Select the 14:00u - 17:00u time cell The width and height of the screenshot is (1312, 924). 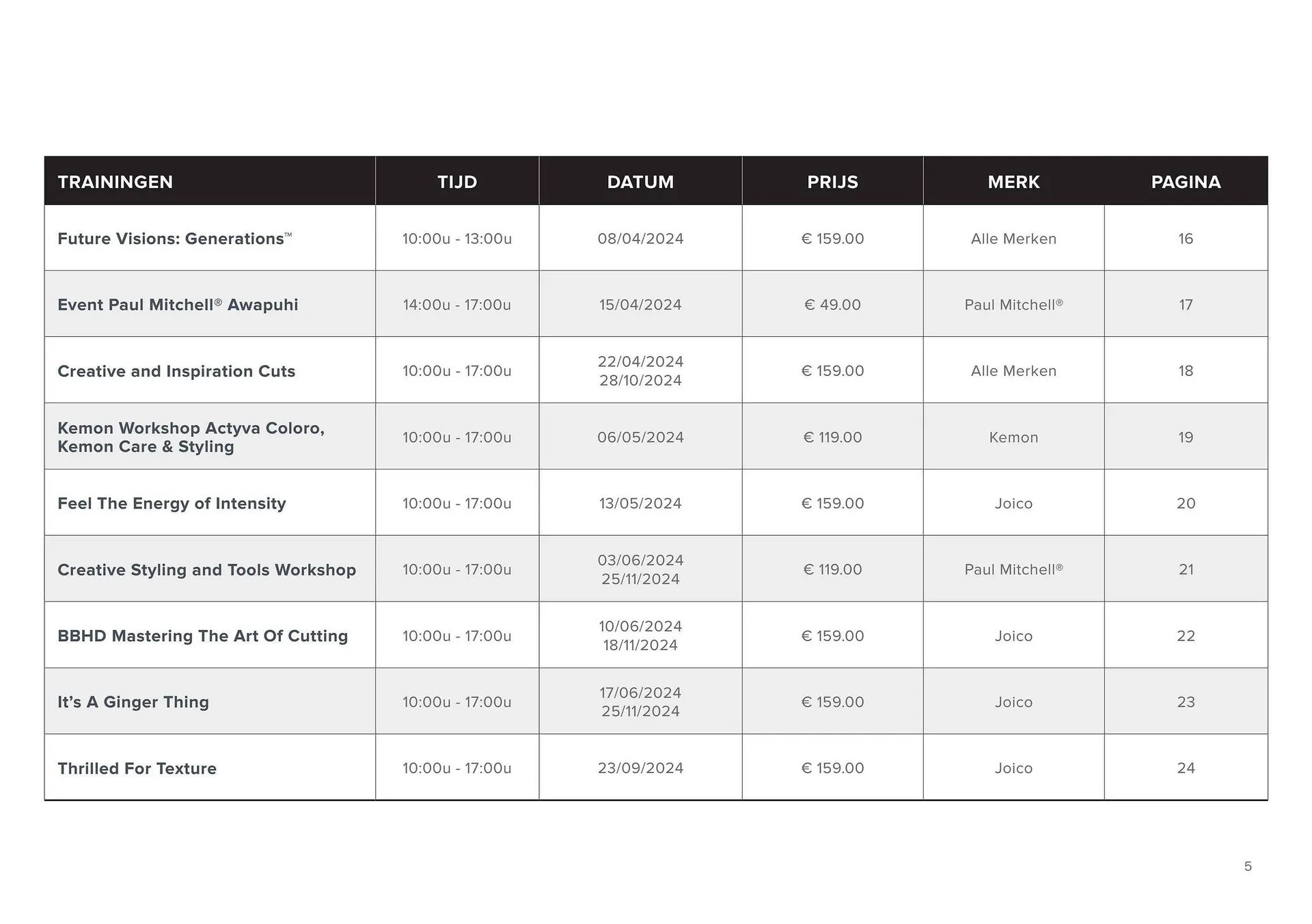457,305
